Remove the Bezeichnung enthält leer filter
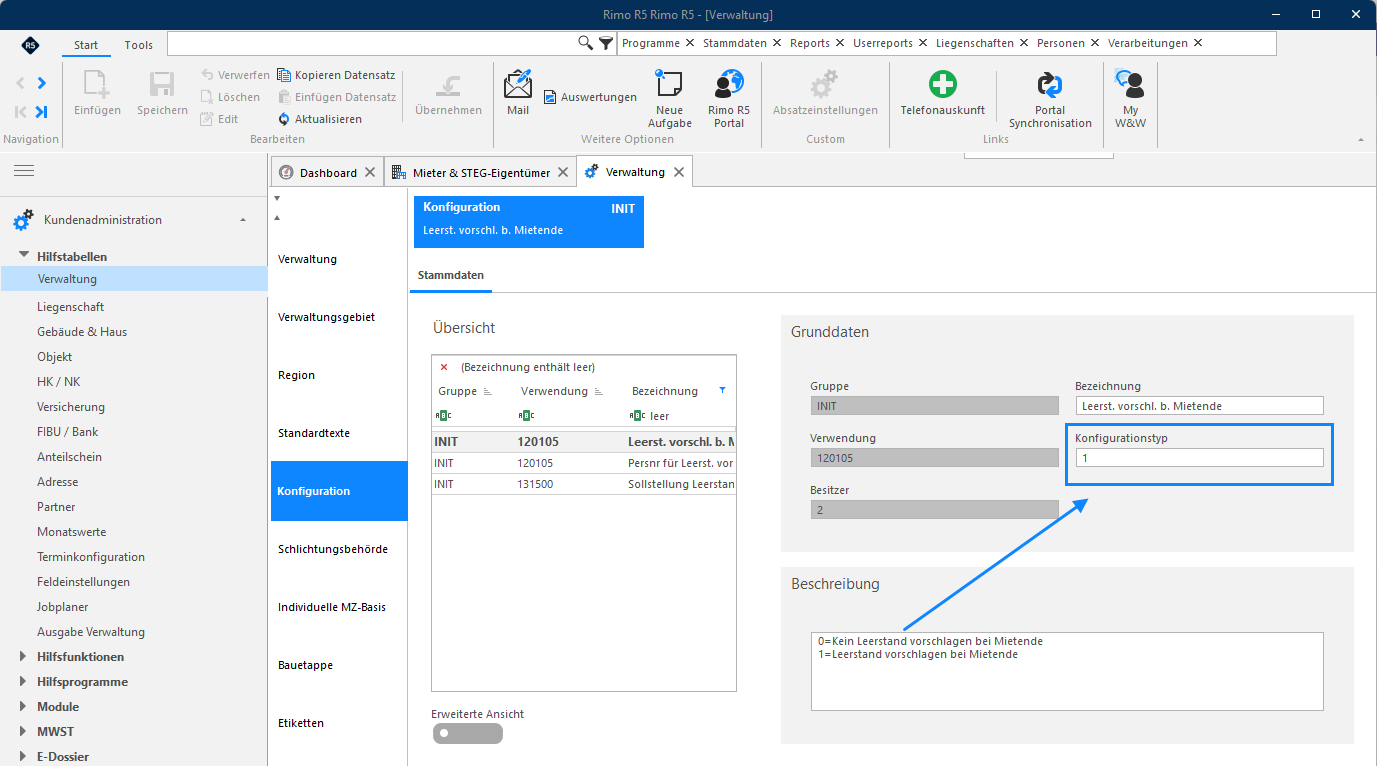Image resolution: width=1377 pixels, height=766 pixels. point(444,367)
